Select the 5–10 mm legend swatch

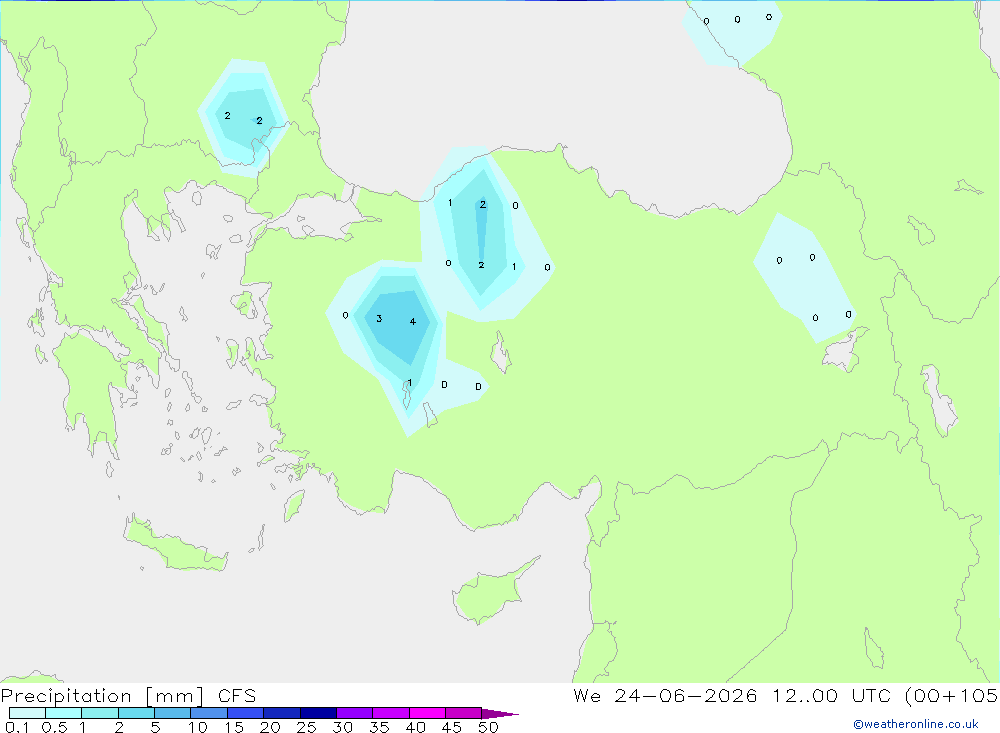[173, 713]
